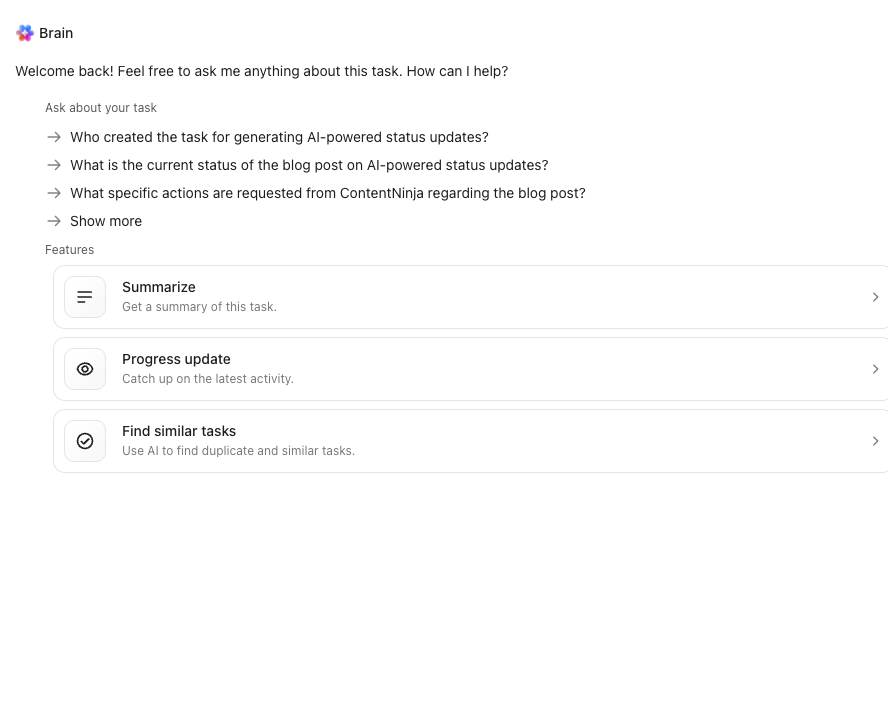The width and height of the screenshot is (888, 717).
Task: Select the Summarize feature title
Action: [159, 287]
